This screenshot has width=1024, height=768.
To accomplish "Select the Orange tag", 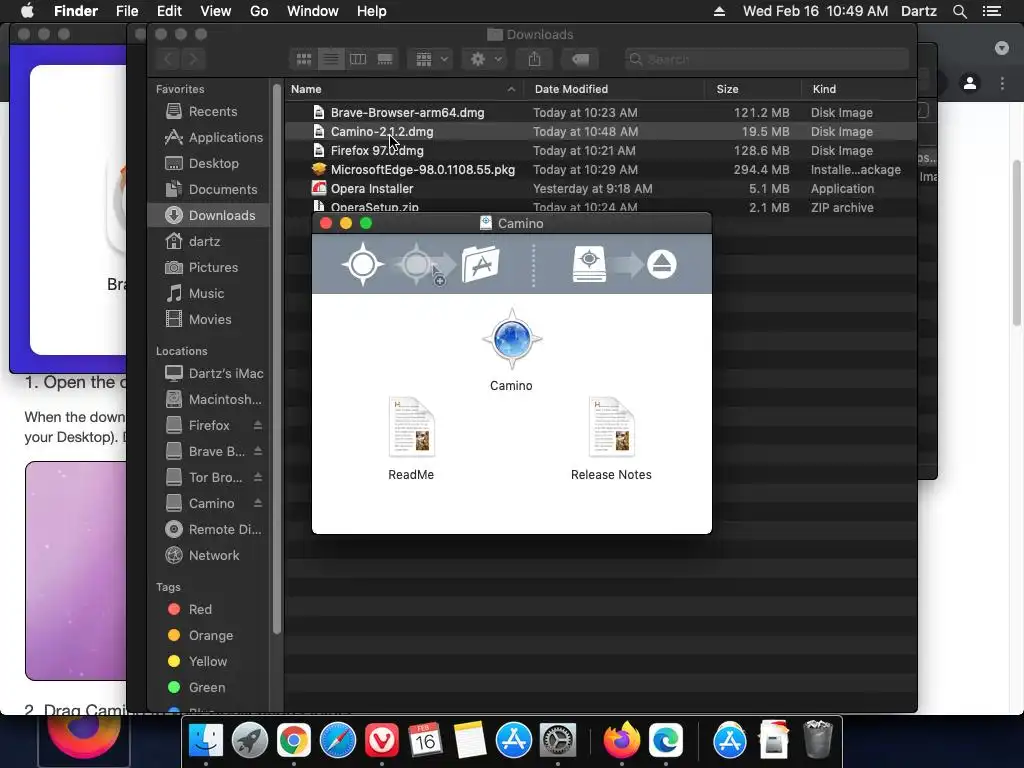I will click(200, 635).
